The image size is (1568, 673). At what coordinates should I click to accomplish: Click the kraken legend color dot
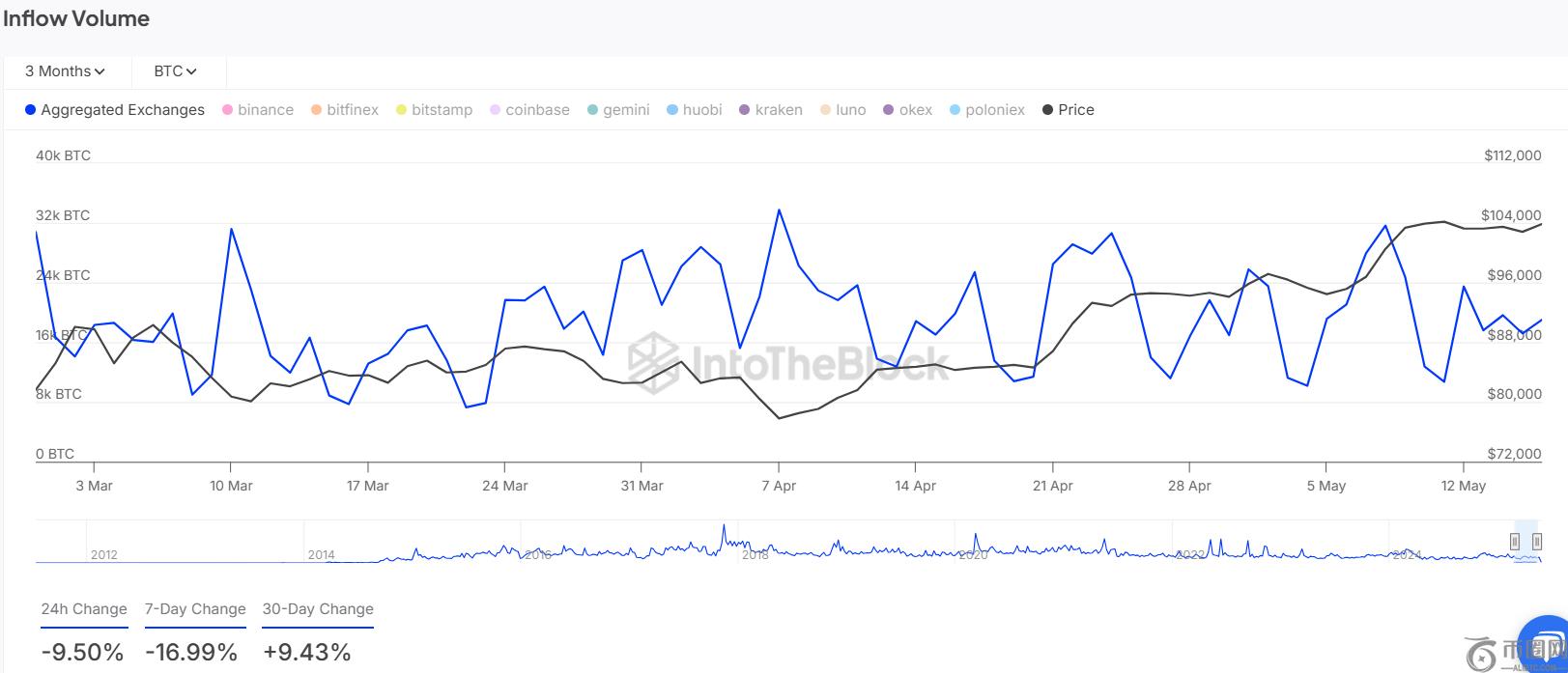click(745, 110)
